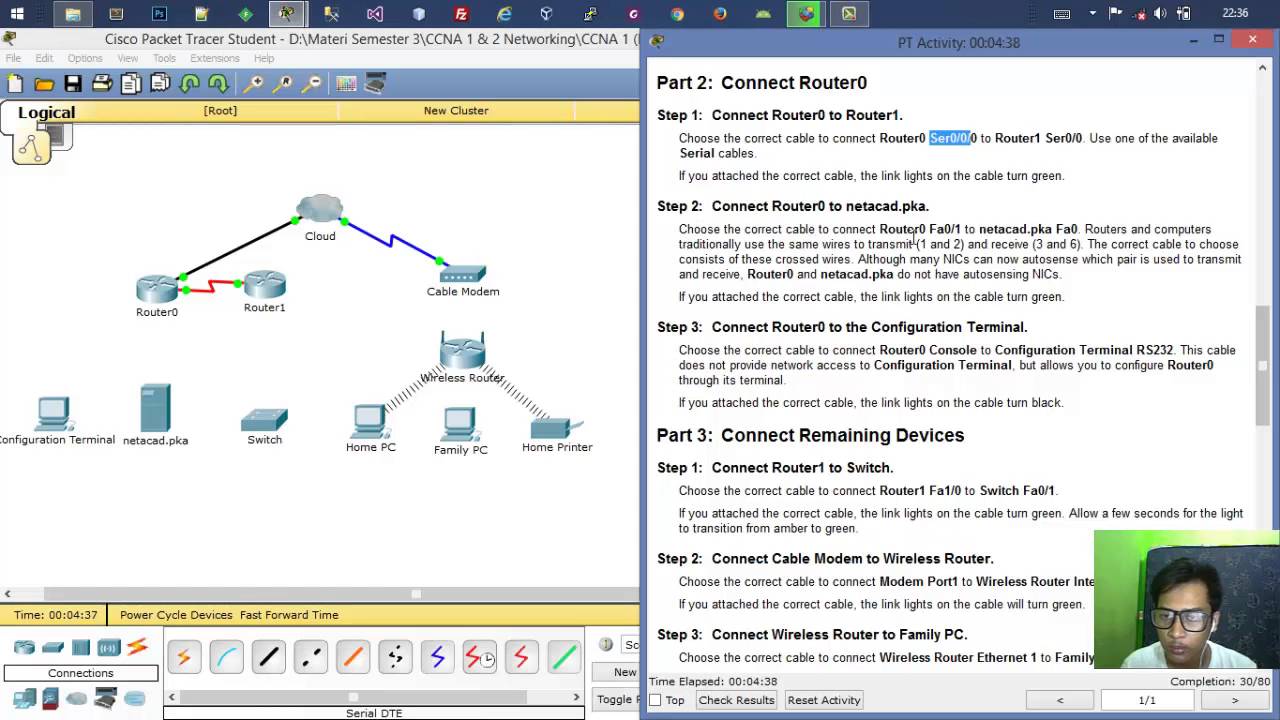This screenshot has width=1280, height=720.
Task: Zoom in on the workspace
Action: pos(255,84)
